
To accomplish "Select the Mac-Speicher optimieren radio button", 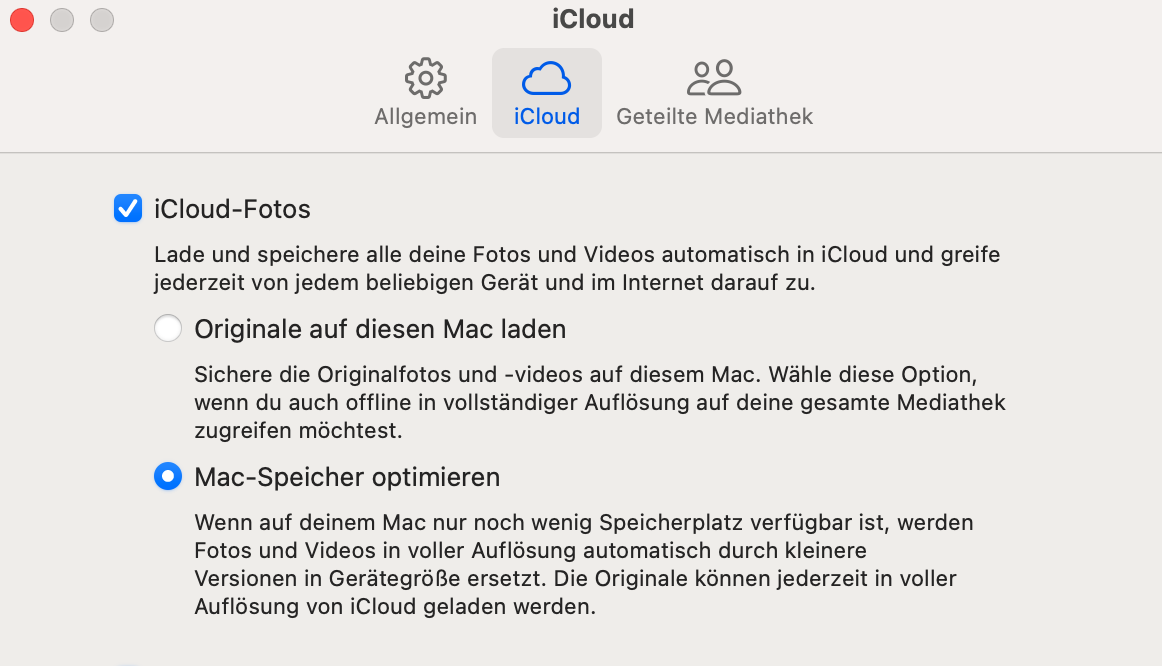I will coord(168,477).
